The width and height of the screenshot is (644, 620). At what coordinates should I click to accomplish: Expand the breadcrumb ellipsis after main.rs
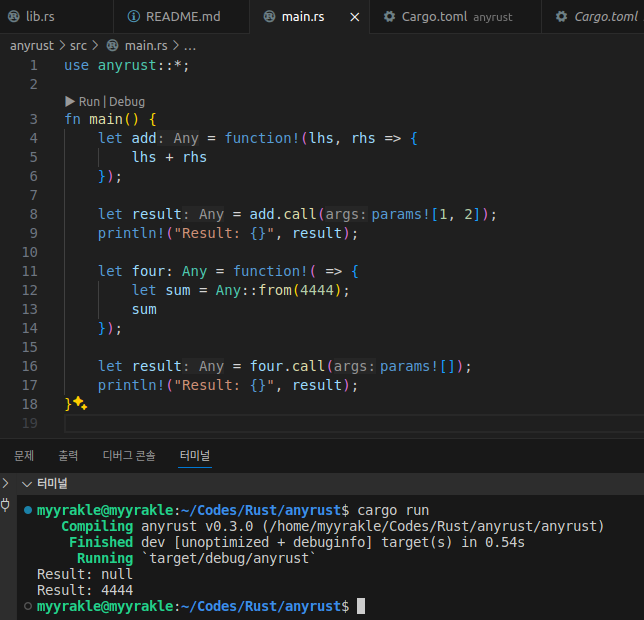pyautogui.click(x=190, y=46)
